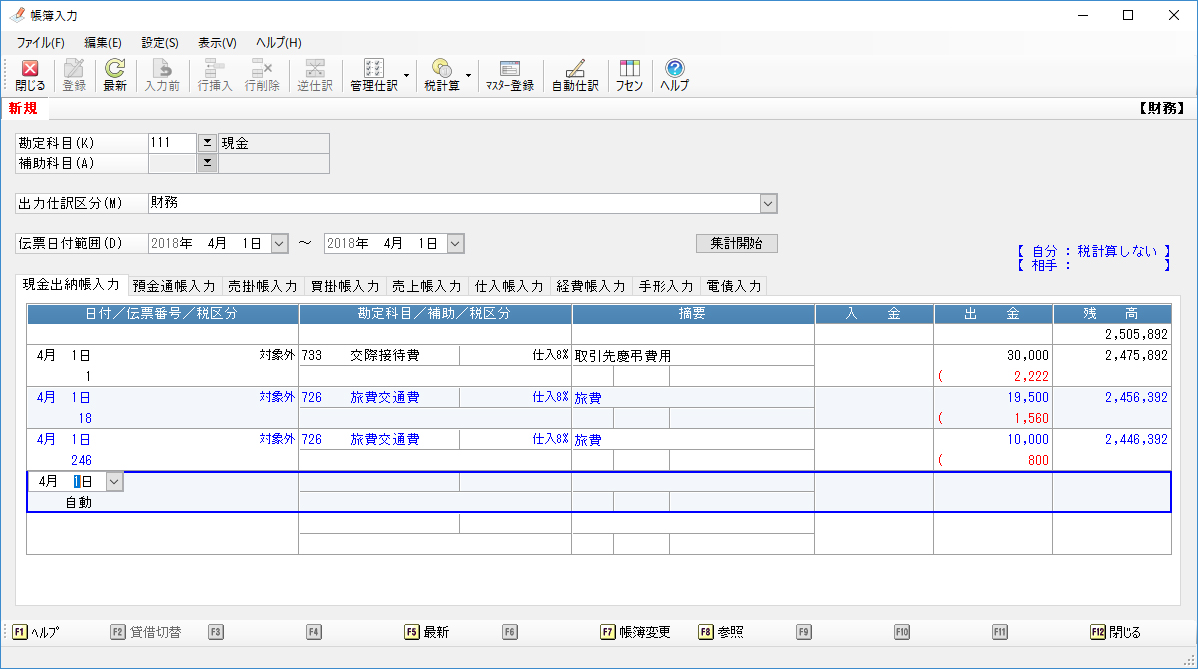Open ヘルプ from the toolbar icon
The height and width of the screenshot is (669, 1198).
point(675,76)
